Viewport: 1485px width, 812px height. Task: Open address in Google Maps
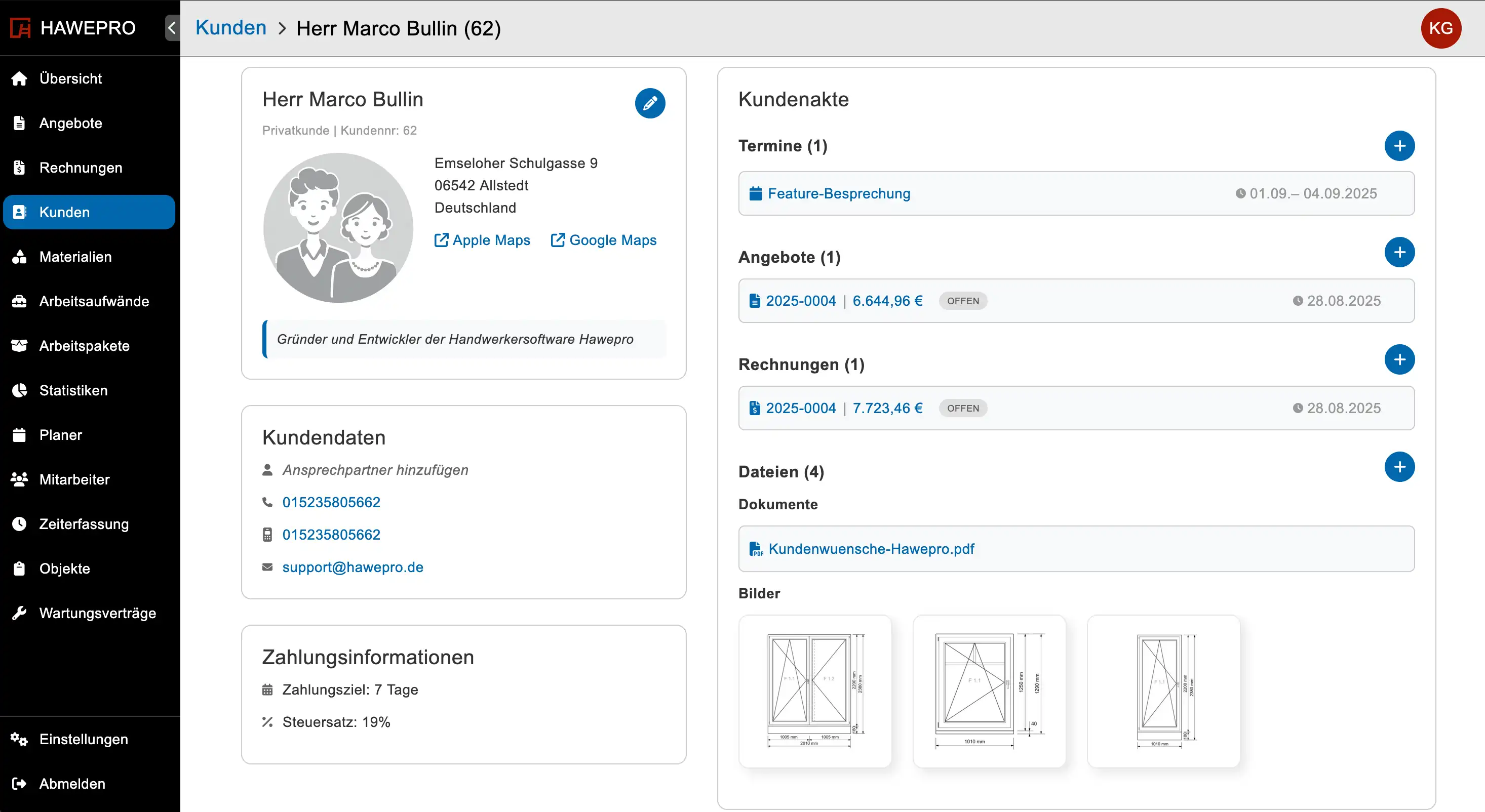click(x=604, y=240)
